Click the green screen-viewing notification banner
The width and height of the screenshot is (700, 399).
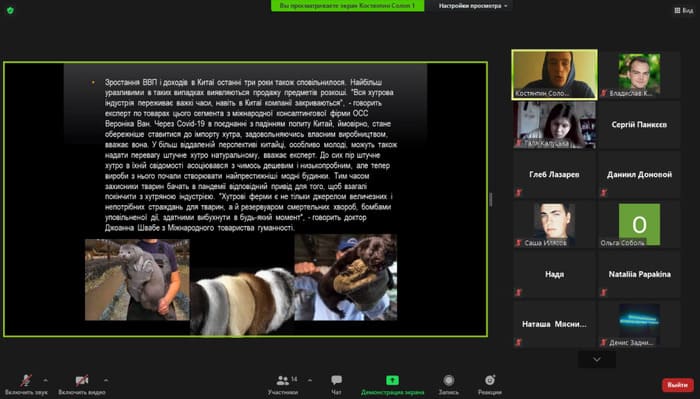[x=347, y=6]
